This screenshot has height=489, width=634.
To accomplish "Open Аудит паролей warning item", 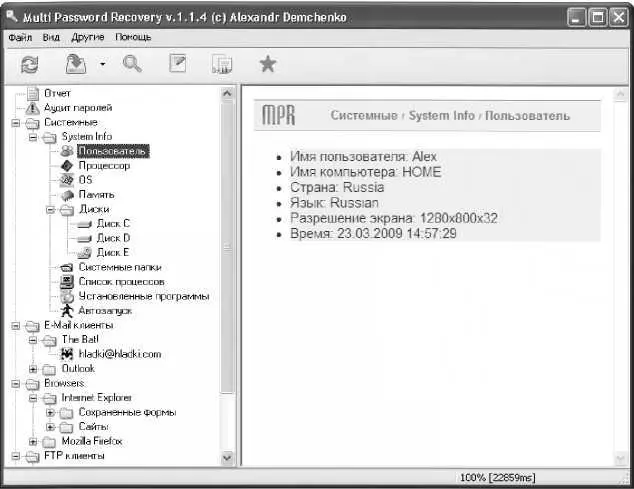I will point(78,108).
